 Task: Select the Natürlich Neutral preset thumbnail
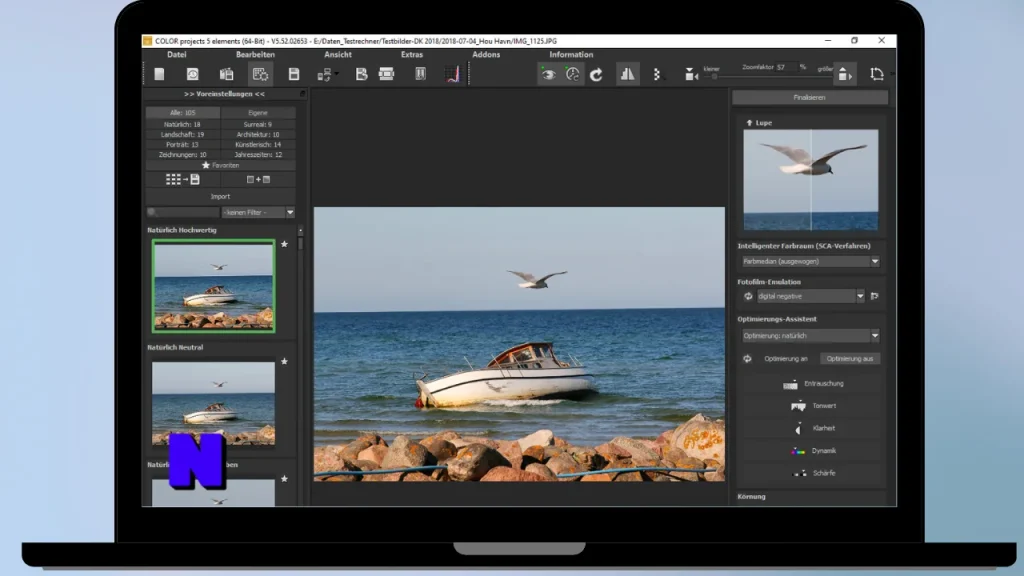(x=214, y=403)
